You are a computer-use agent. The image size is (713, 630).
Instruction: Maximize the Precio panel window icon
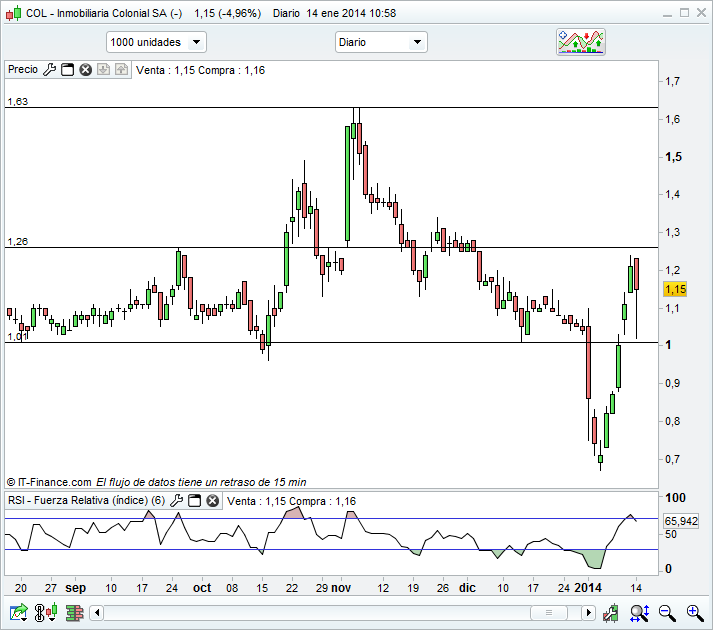coord(68,70)
